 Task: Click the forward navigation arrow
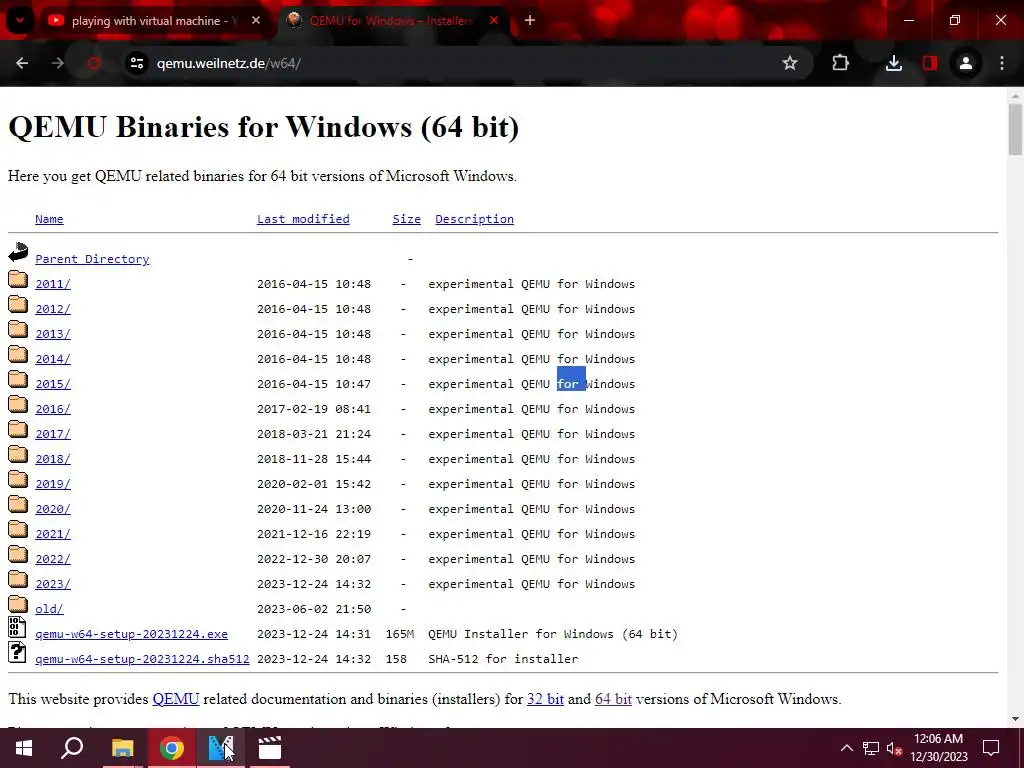click(58, 63)
